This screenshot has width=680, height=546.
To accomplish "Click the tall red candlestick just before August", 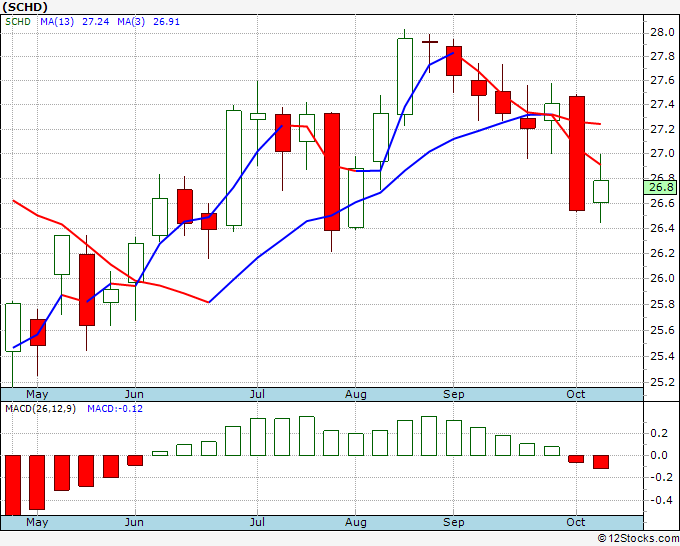I will pyautogui.click(x=332, y=172).
